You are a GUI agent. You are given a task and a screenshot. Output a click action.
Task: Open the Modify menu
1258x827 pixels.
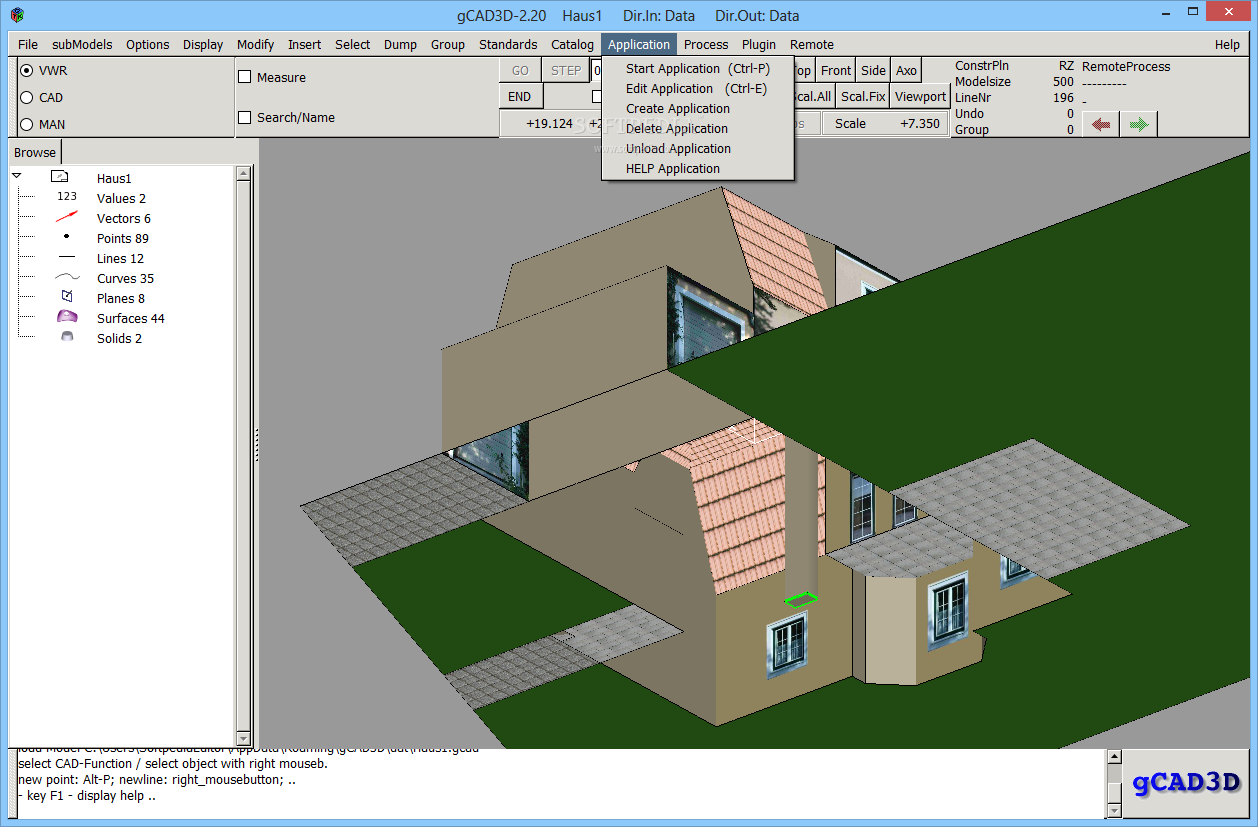(255, 44)
